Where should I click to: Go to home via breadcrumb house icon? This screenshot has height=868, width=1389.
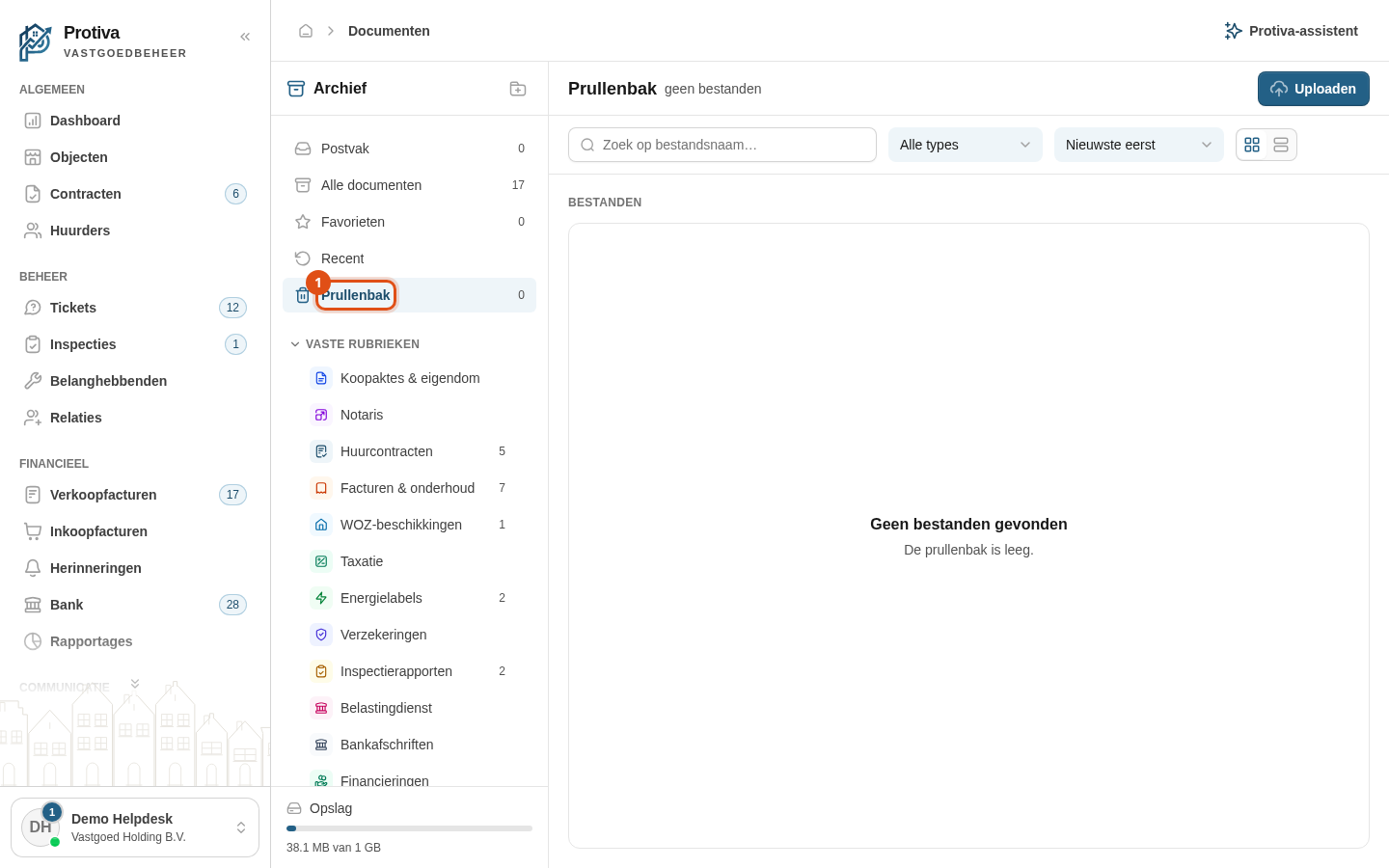[306, 31]
